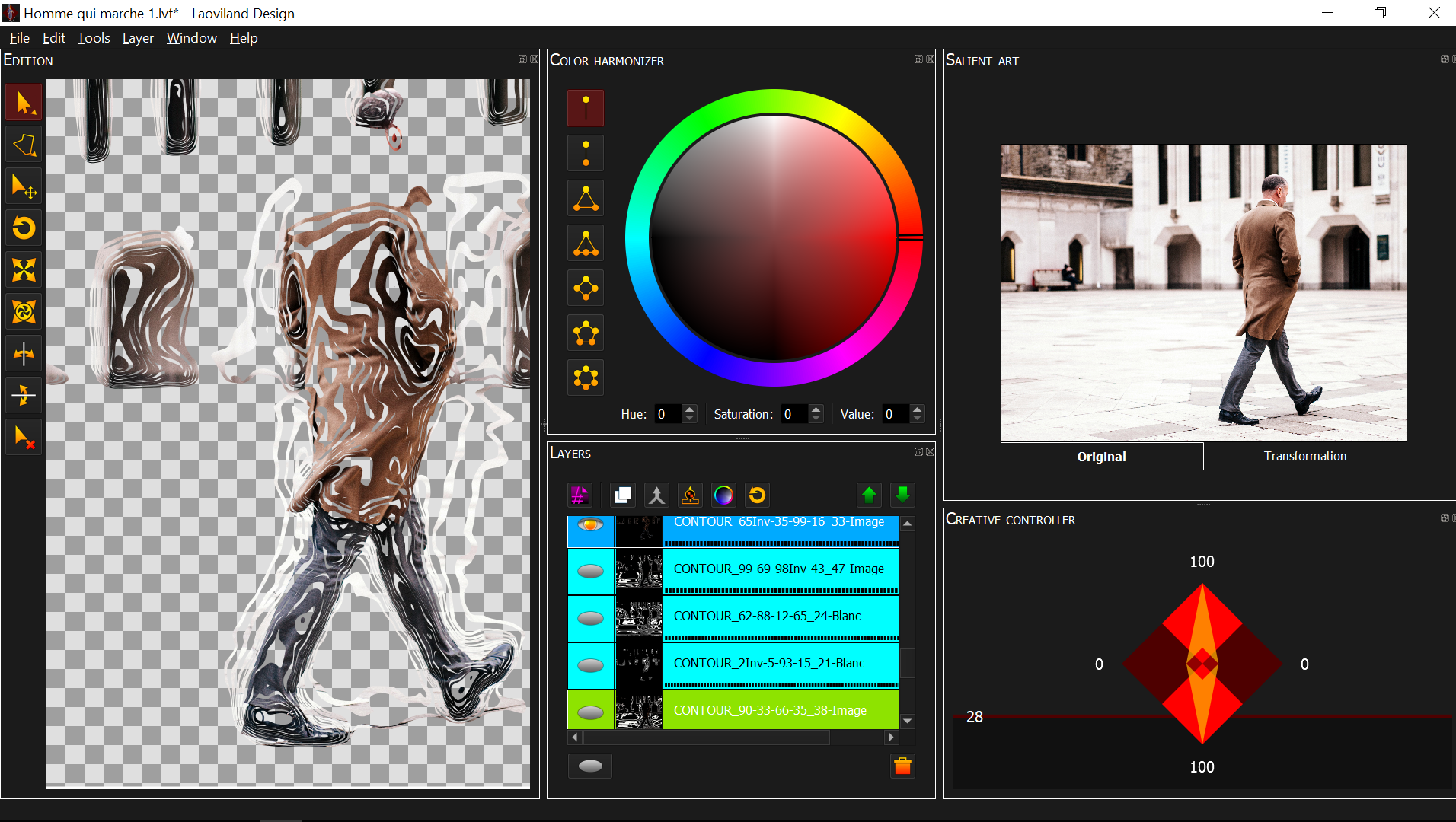The width and height of the screenshot is (1456, 822).
Task: Open the Layer menu
Action: (138, 38)
